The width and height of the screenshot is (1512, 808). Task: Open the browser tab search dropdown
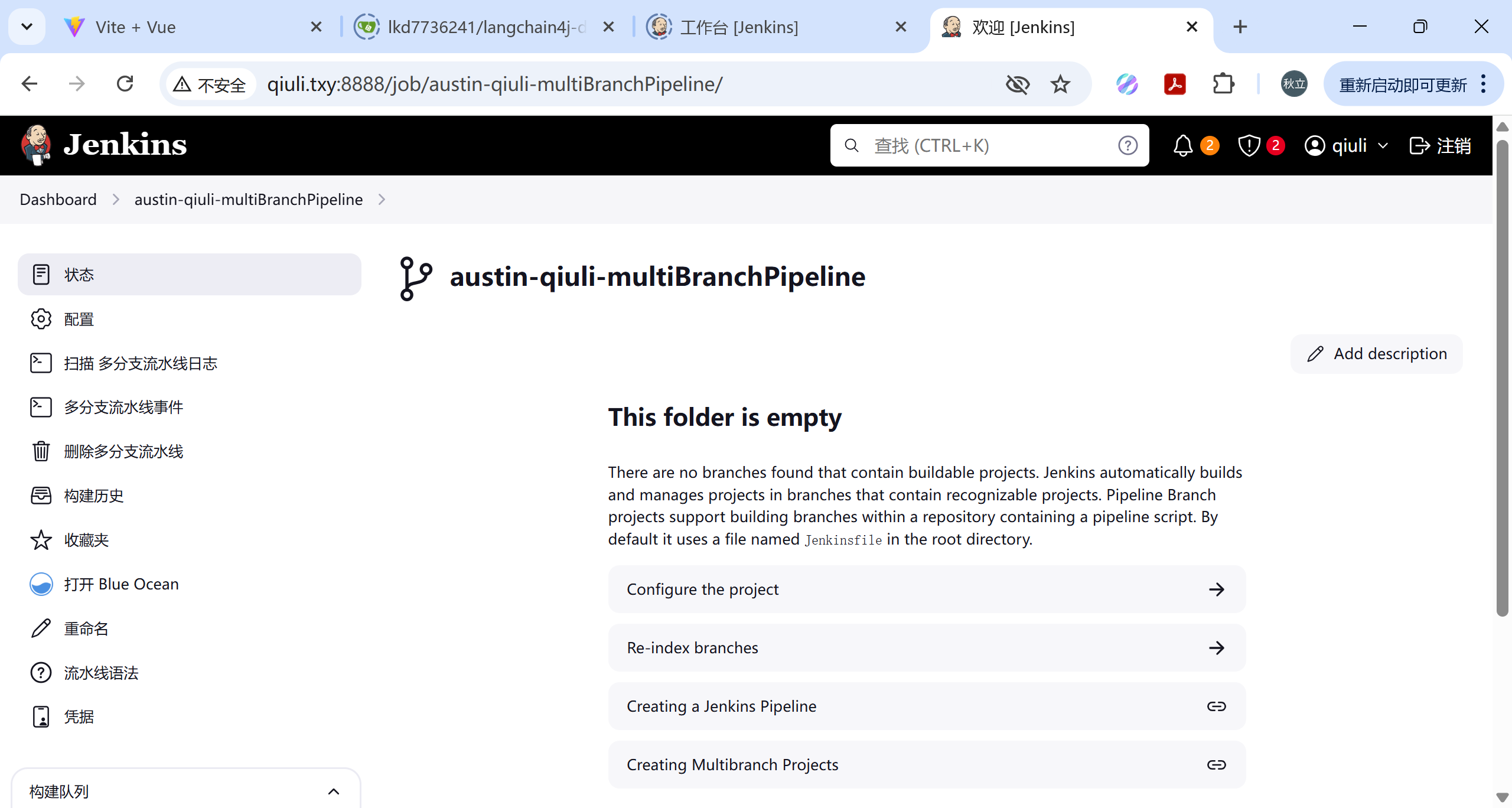pos(27,27)
